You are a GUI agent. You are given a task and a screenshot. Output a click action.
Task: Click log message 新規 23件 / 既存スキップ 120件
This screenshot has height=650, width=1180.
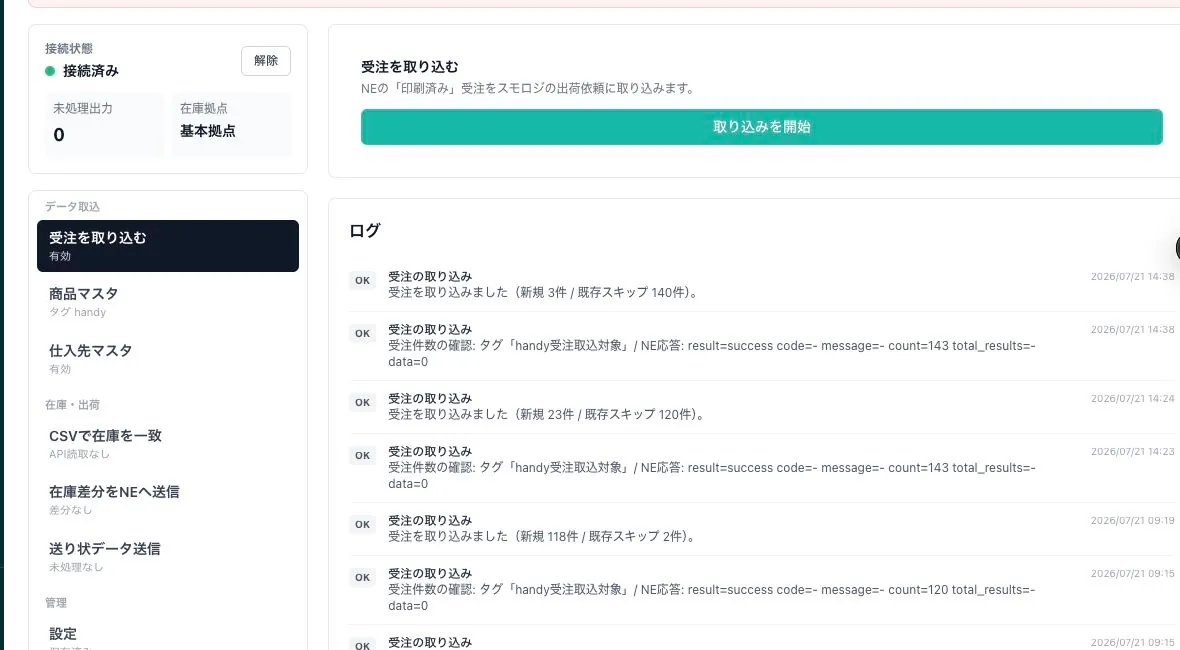(547, 415)
